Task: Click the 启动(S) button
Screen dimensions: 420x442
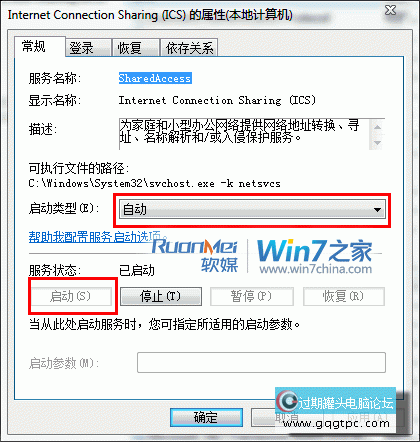Action: coord(71,296)
